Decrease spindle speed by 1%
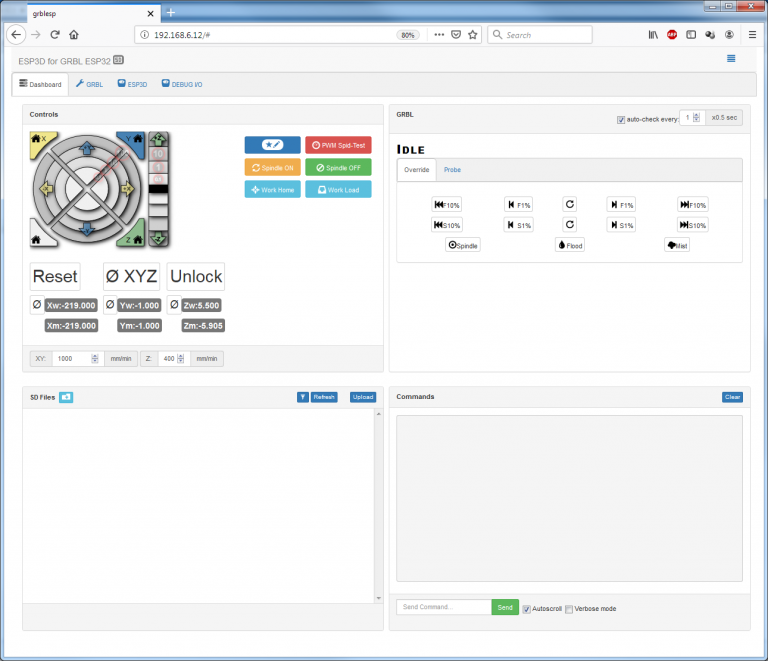Viewport: 768px width, 661px height. click(518, 225)
